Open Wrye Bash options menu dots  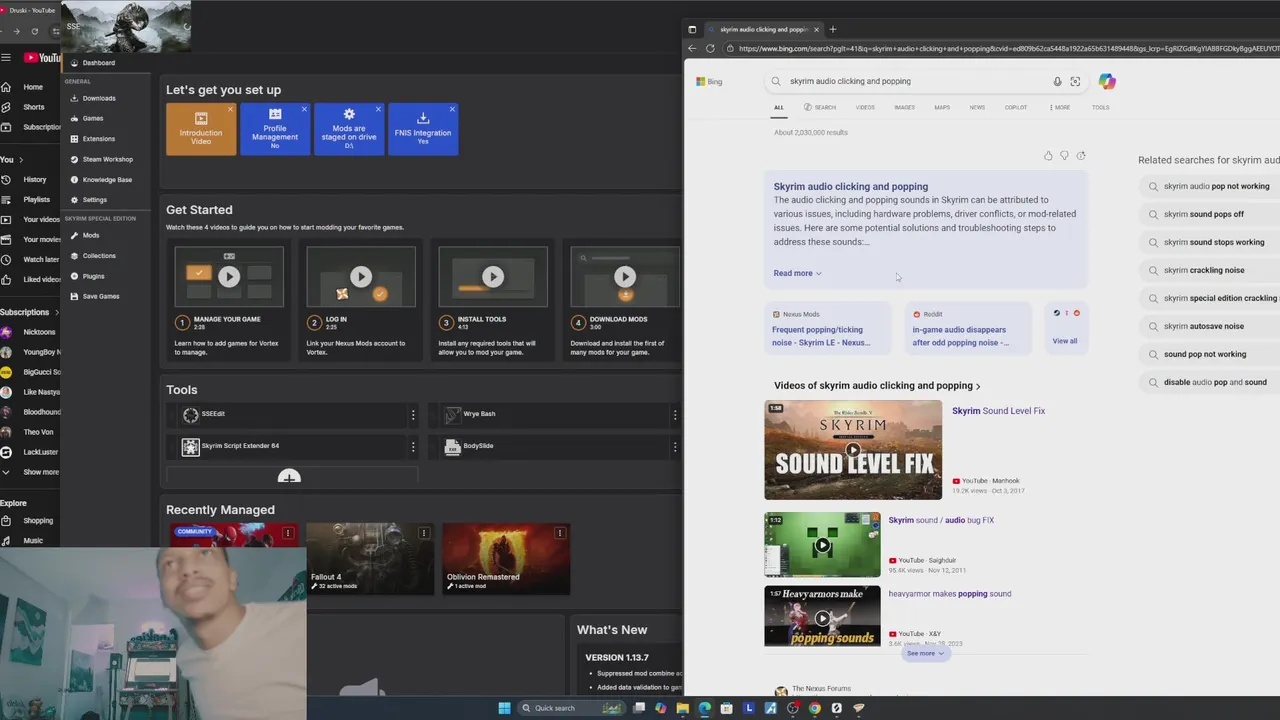click(x=675, y=414)
